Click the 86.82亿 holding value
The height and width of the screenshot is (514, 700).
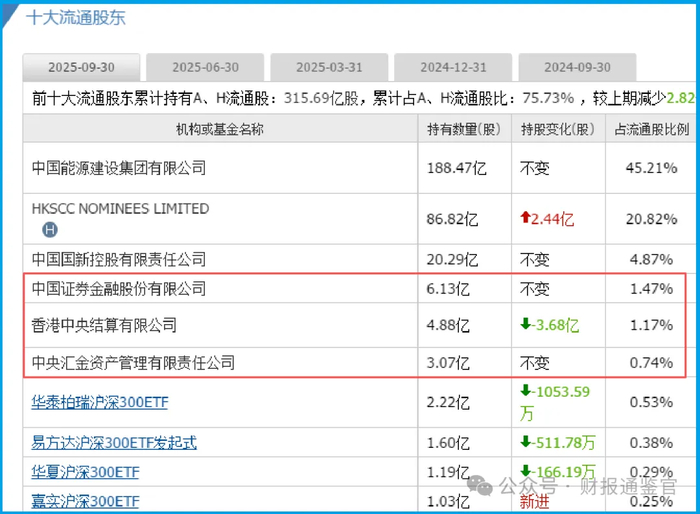pyautogui.click(x=452, y=219)
